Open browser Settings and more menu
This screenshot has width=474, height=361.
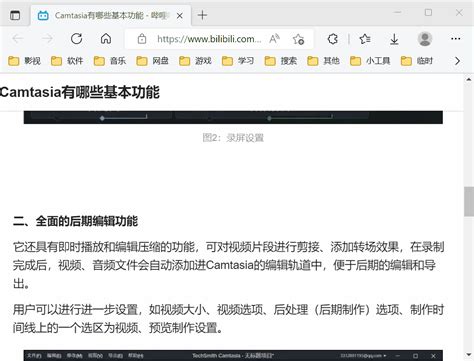coord(455,39)
